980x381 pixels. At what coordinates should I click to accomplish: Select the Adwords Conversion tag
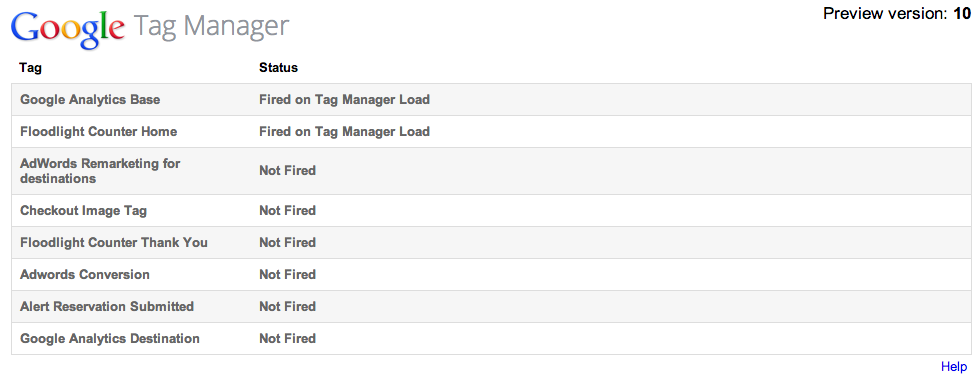tap(84, 274)
